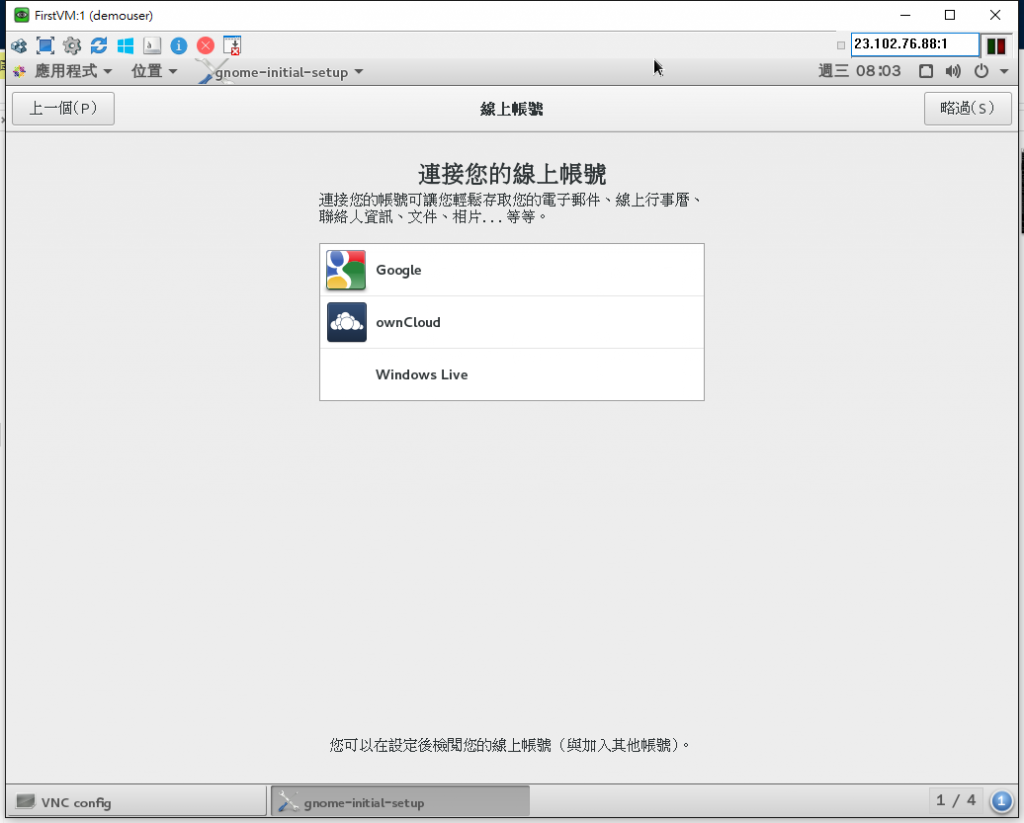The height and width of the screenshot is (823, 1024).
Task: Click the Ctrl-Alt-Del key icon
Action: pos(152,46)
